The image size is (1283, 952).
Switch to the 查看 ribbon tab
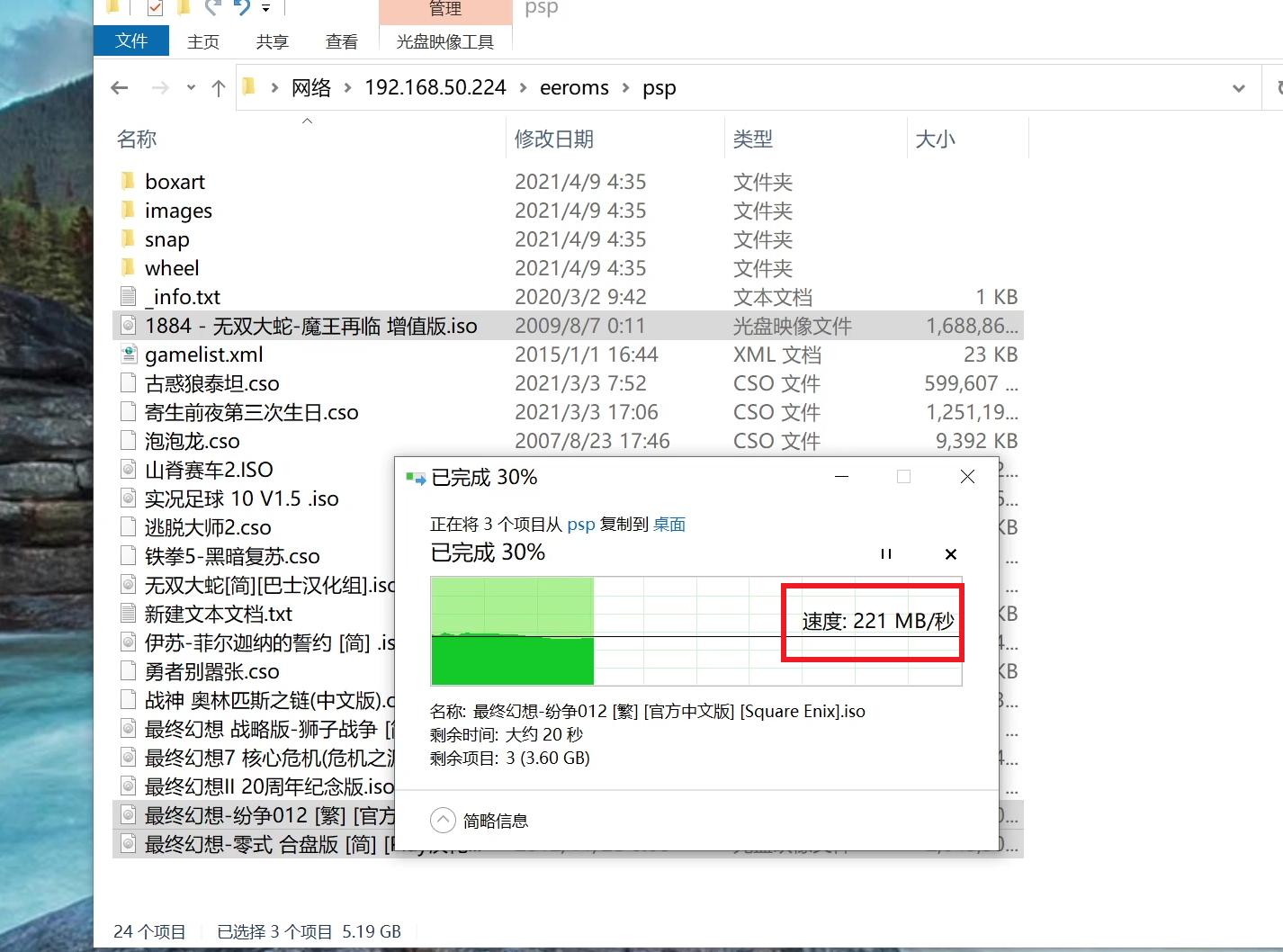click(x=341, y=41)
